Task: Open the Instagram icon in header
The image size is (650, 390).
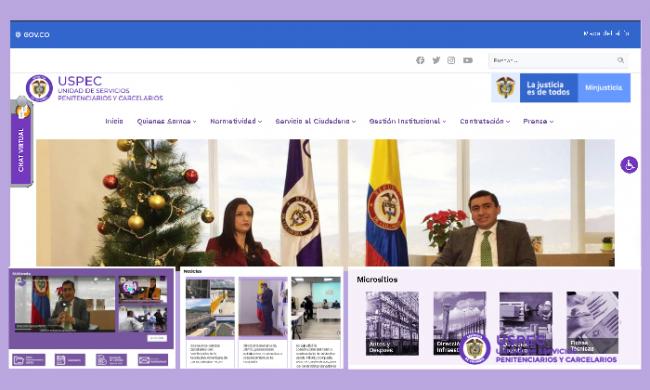Action: 451,60
